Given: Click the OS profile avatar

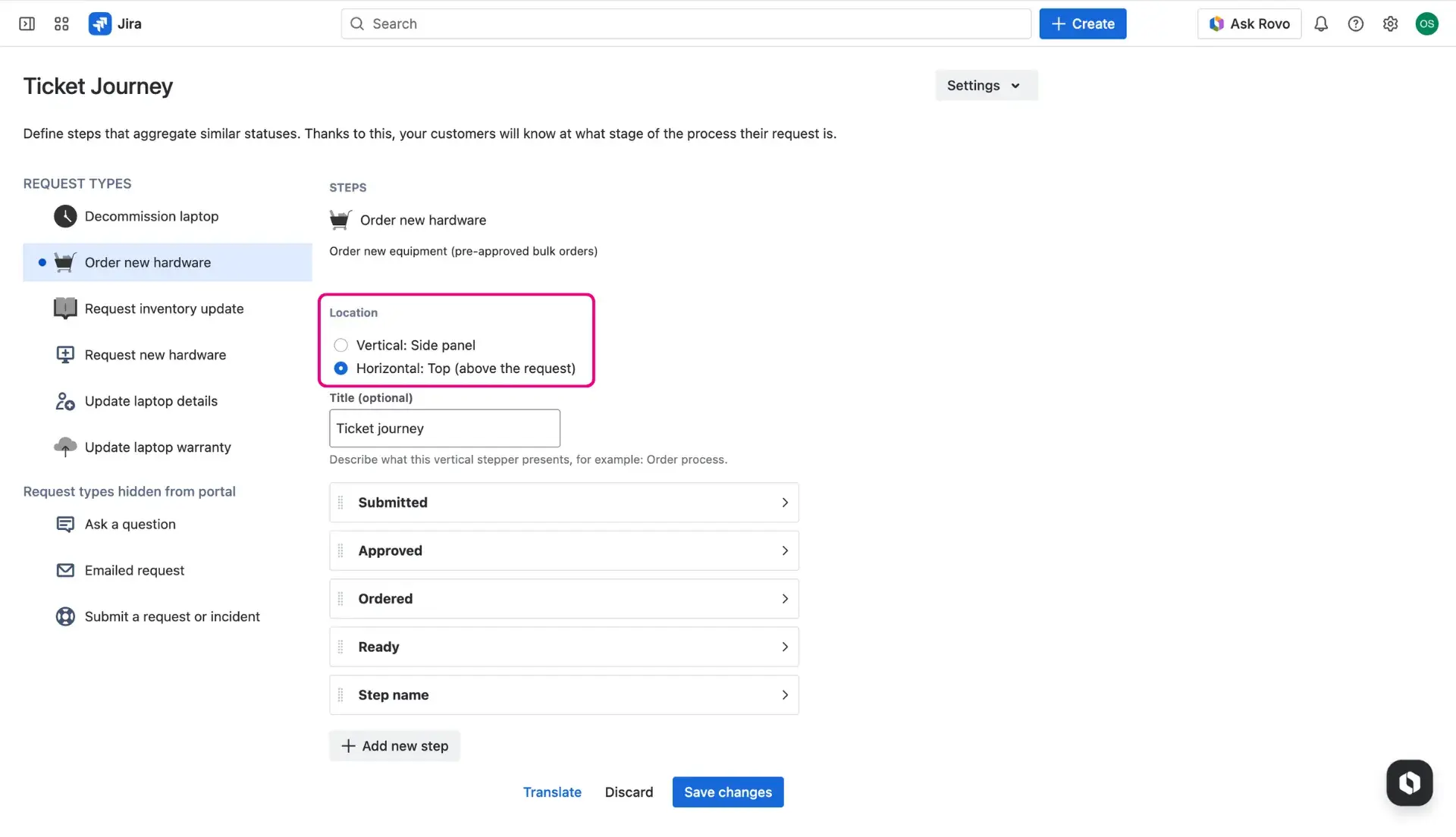Looking at the screenshot, I should tap(1426, 24).
